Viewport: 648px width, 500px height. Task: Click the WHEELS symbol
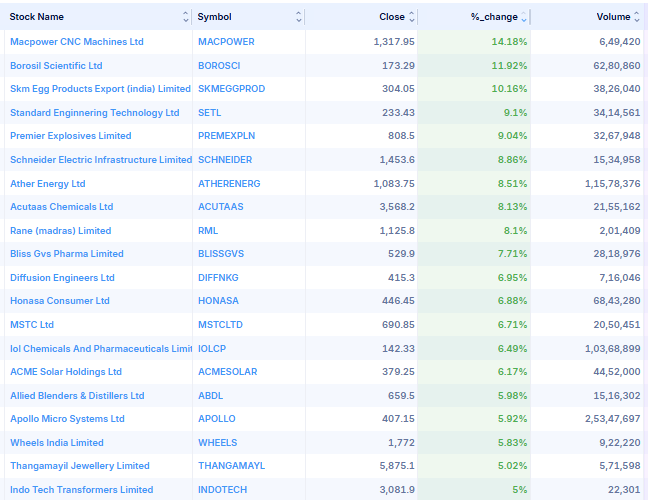tap(218, 443)
